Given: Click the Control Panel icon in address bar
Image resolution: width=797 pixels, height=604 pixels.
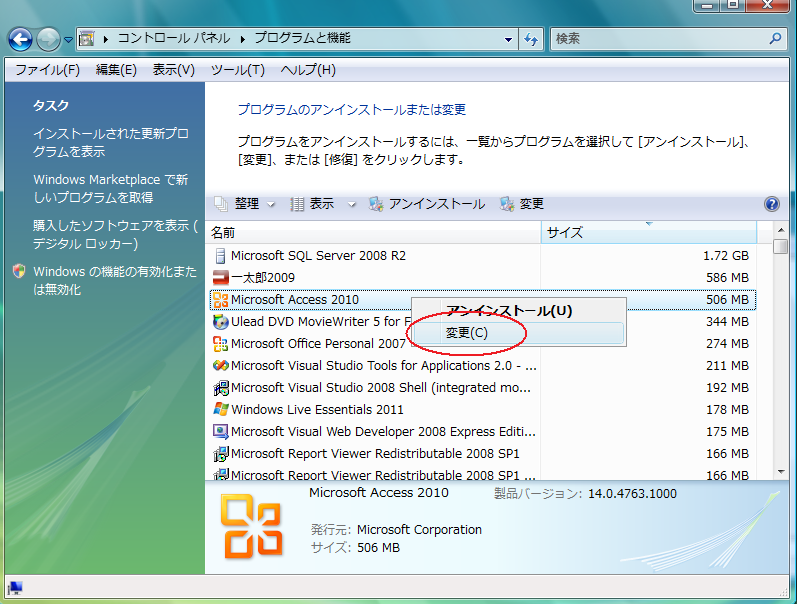Looking at the screenshot, I should [x=87, y=39].
